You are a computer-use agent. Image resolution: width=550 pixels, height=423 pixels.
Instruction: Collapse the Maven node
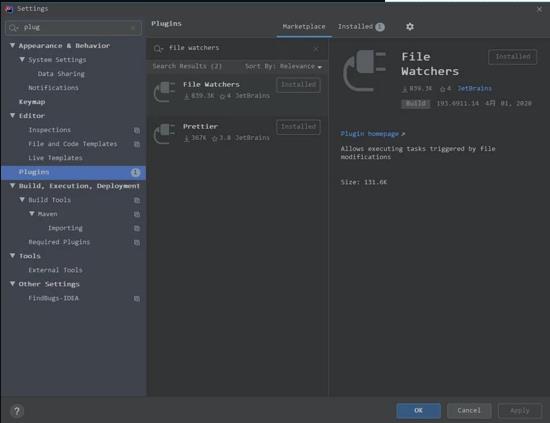[x=32, y=214]
